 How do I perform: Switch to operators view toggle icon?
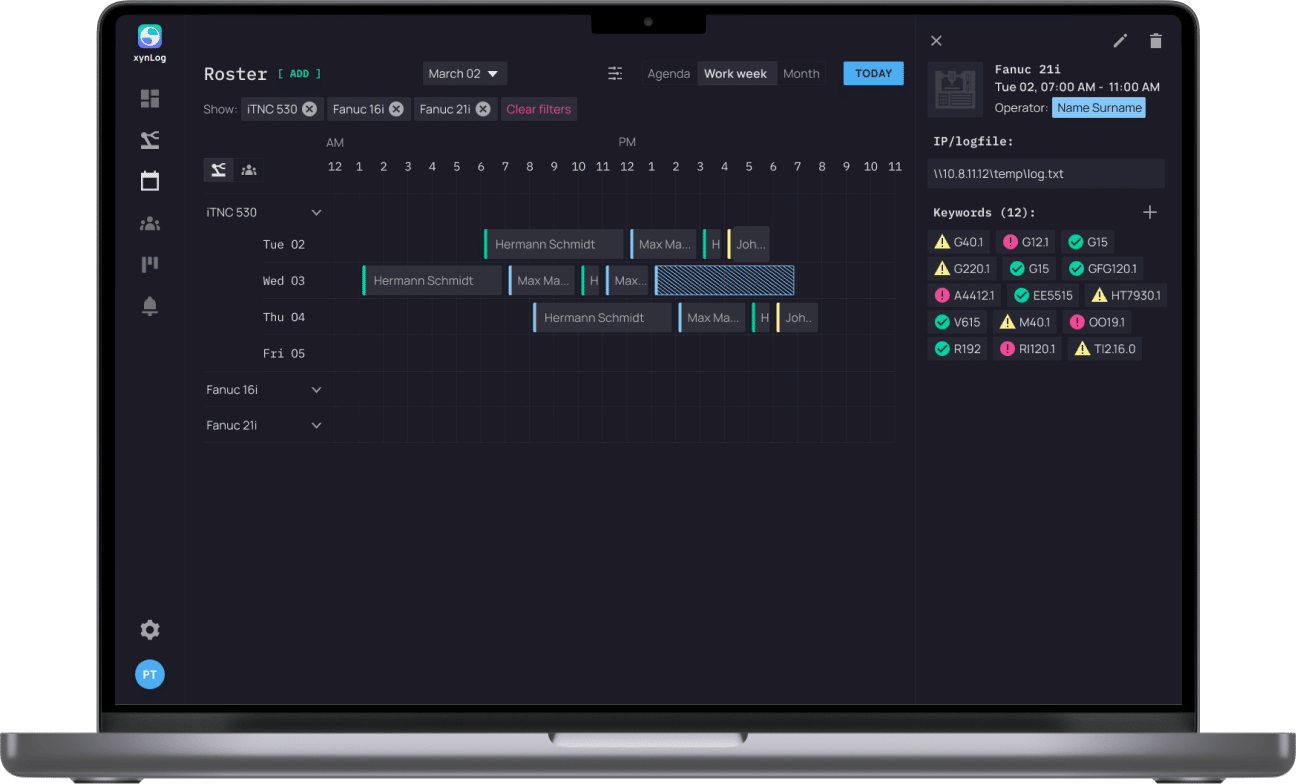pyautogui.click(x=249, y=170)
